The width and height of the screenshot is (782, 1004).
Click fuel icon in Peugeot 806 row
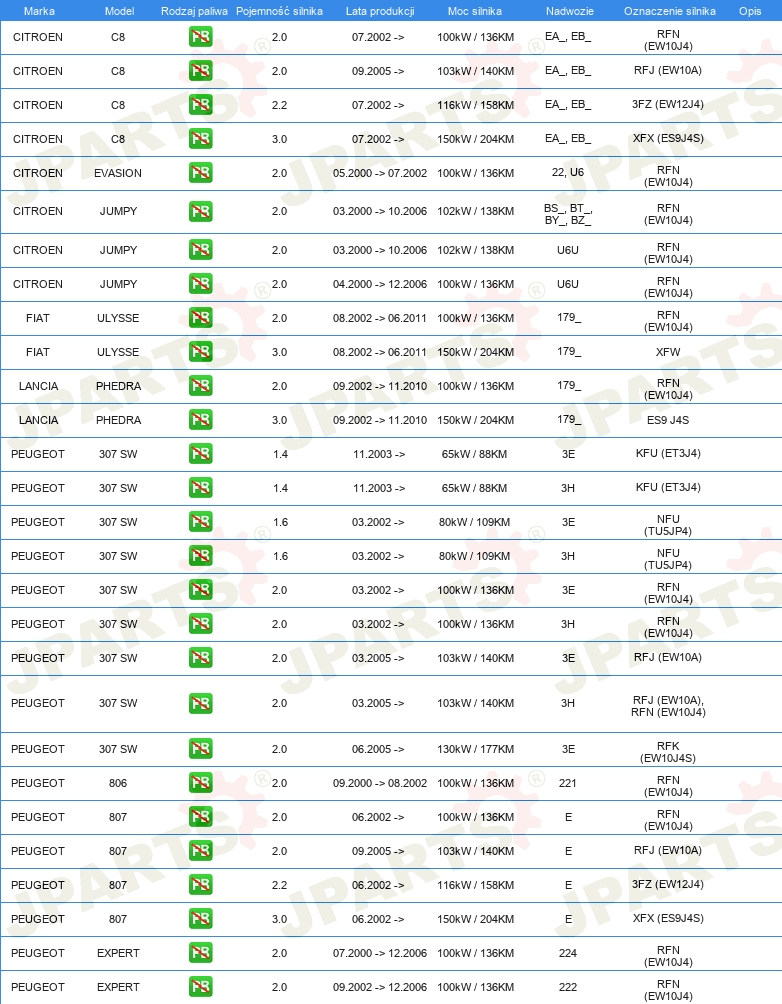pyautogui.click(x=200, y=782)
